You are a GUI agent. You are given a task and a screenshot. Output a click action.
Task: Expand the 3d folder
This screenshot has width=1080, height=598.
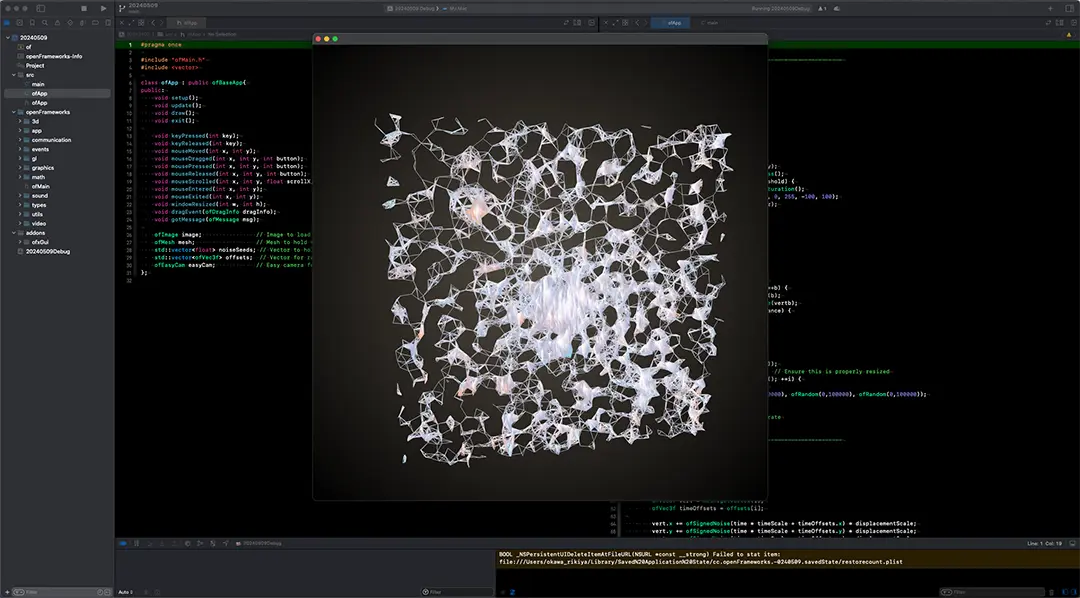(x=20, y=121)
